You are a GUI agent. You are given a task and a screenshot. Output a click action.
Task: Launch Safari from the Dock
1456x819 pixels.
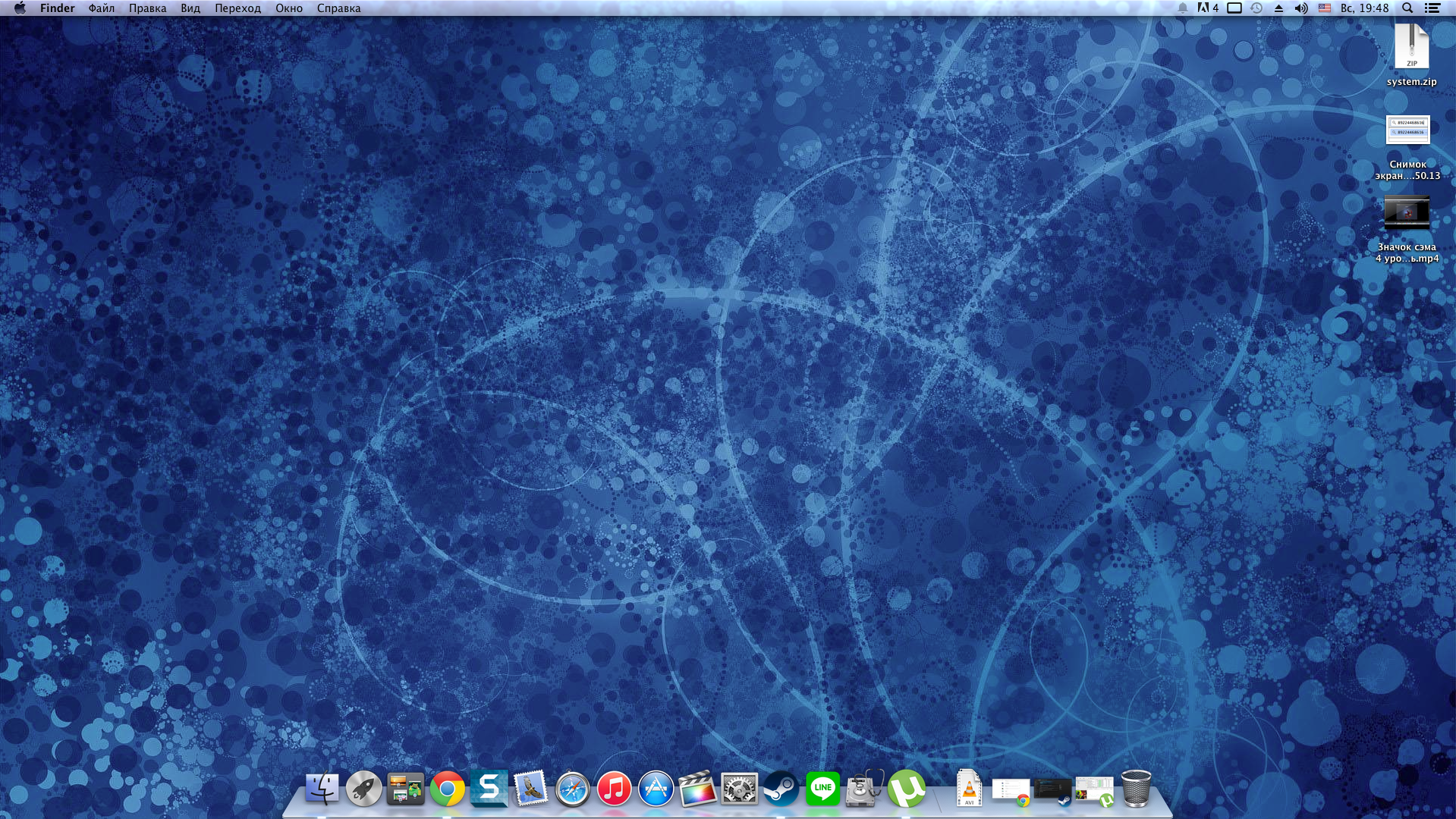coord(573,789)
